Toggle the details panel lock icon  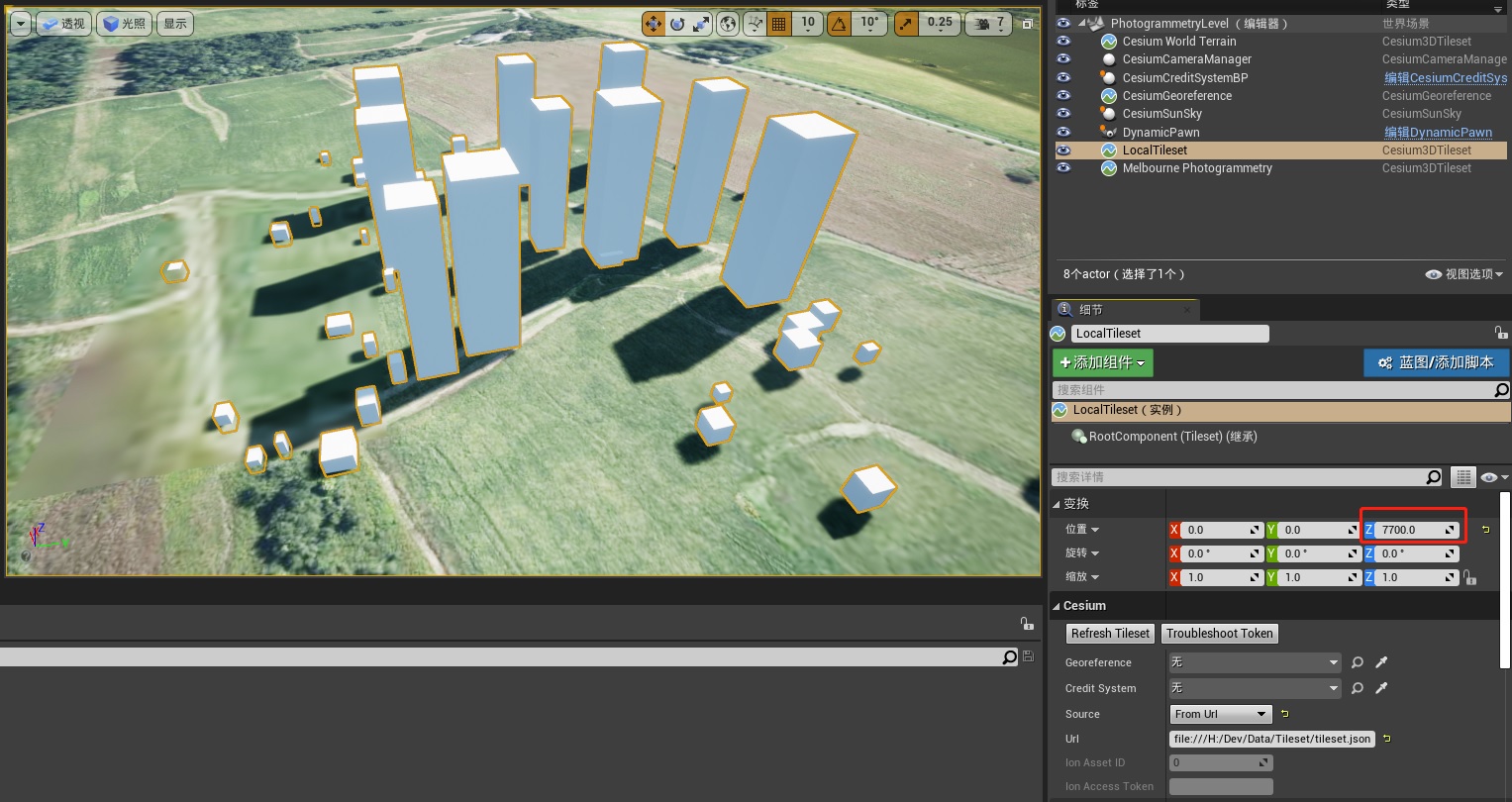coord(1500,333)
